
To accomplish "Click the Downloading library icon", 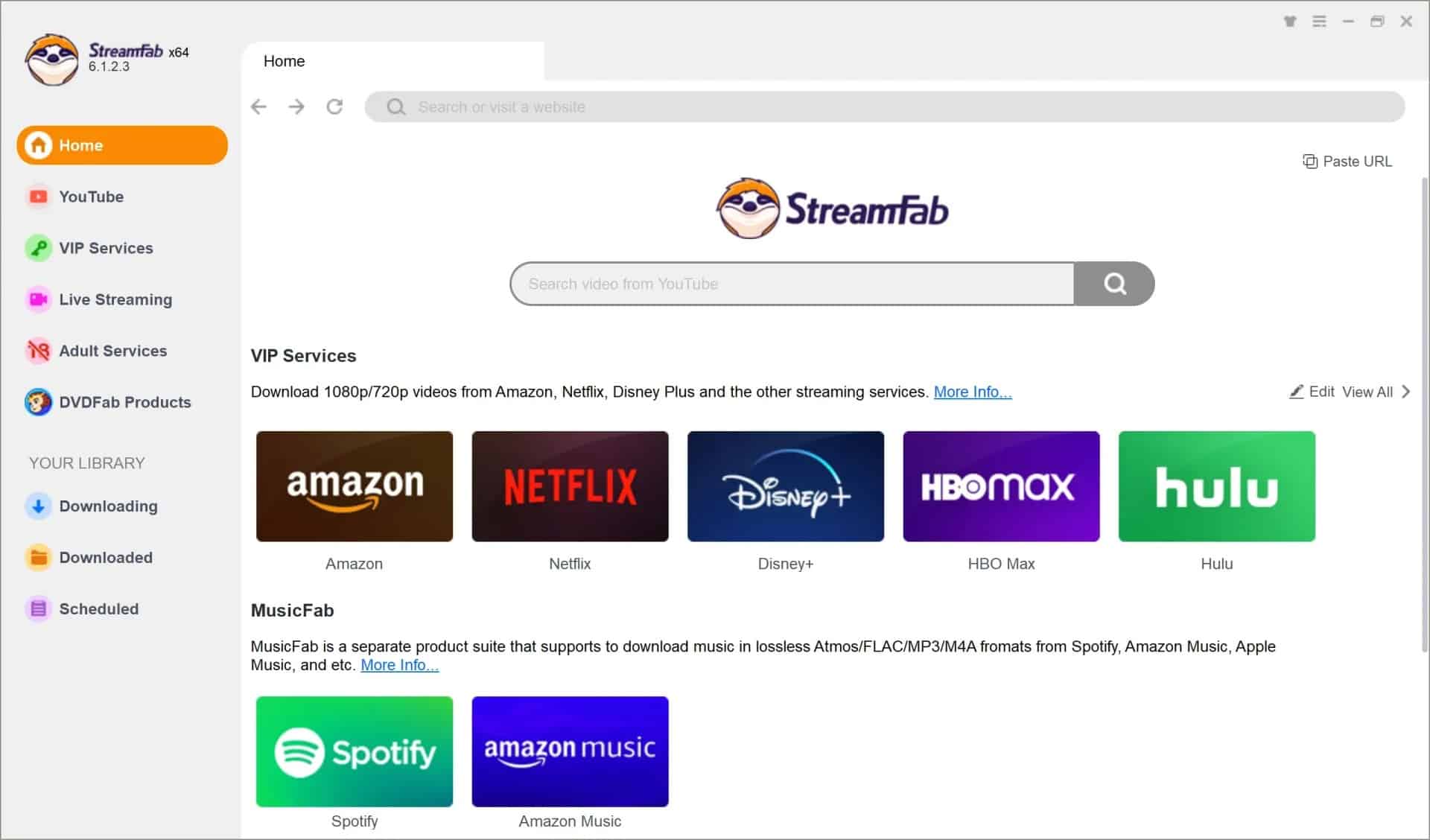I will tap(38, 506).
